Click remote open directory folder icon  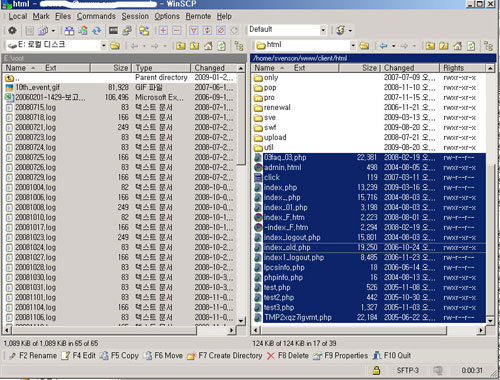(364, 46)
